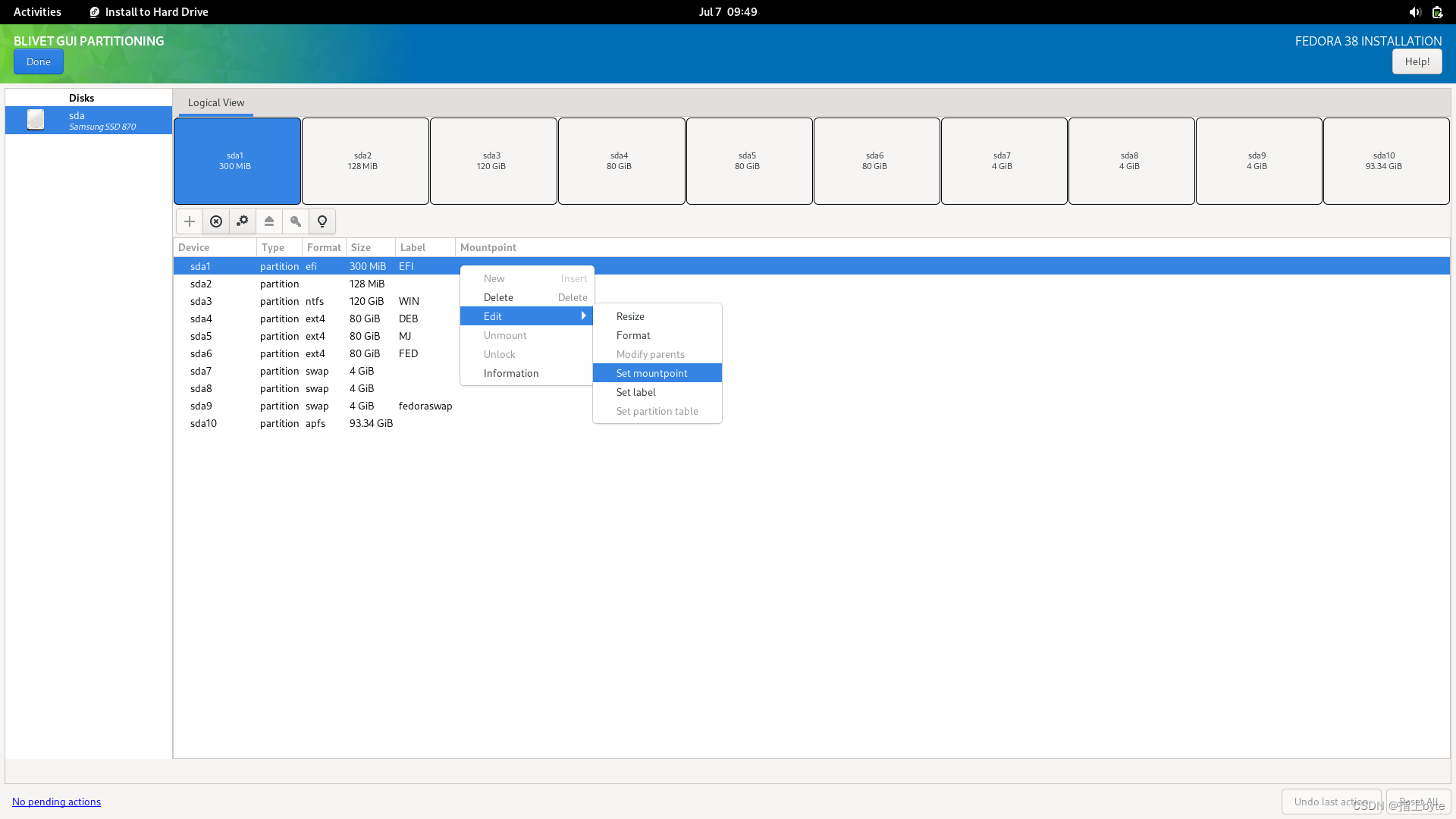This screenshot has height=819, width=1456.
Task: Click the delete device circled-x icon
Action: coord(216,221)
